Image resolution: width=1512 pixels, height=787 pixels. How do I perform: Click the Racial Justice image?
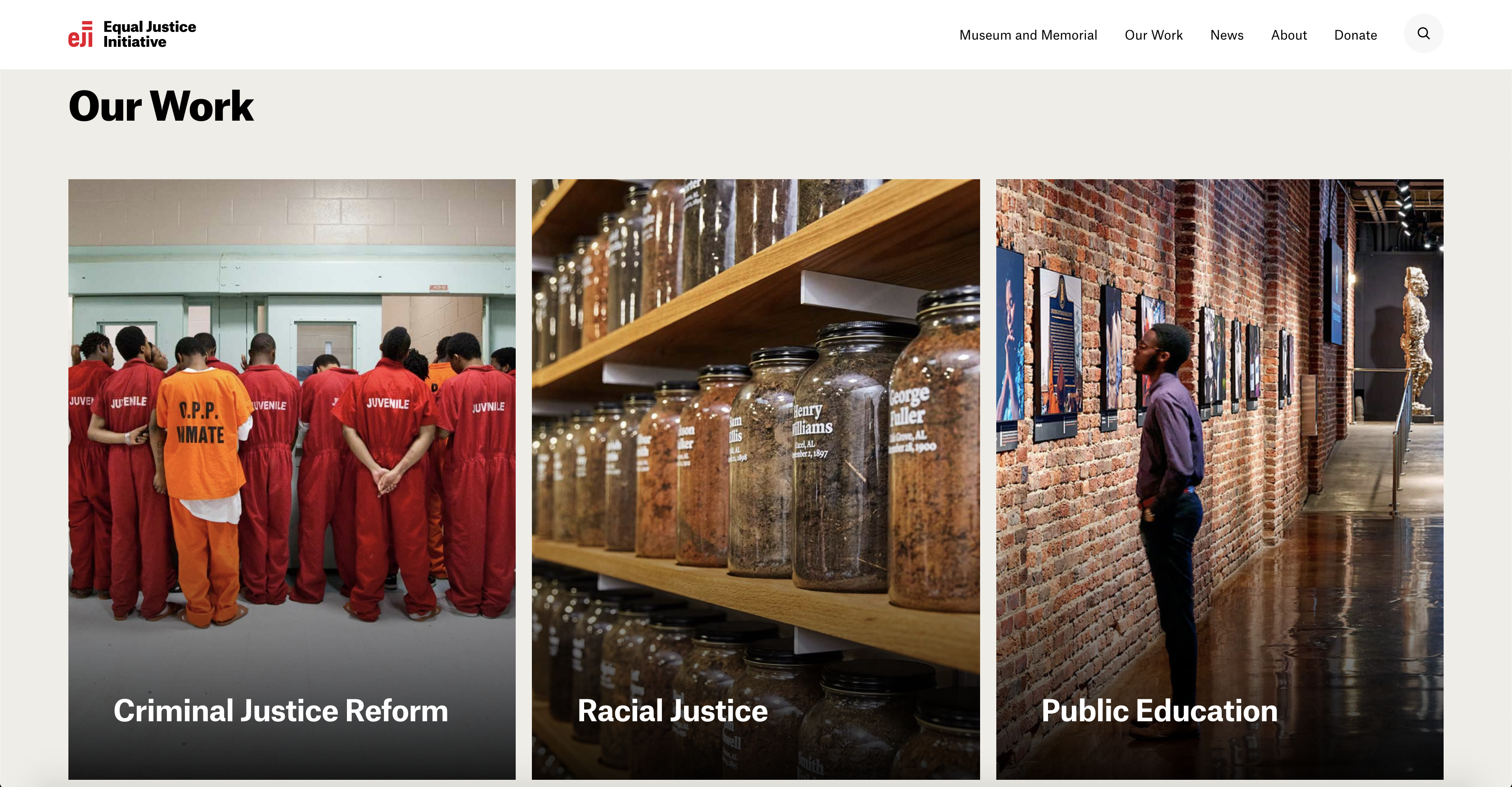click(x=756, y=479)
